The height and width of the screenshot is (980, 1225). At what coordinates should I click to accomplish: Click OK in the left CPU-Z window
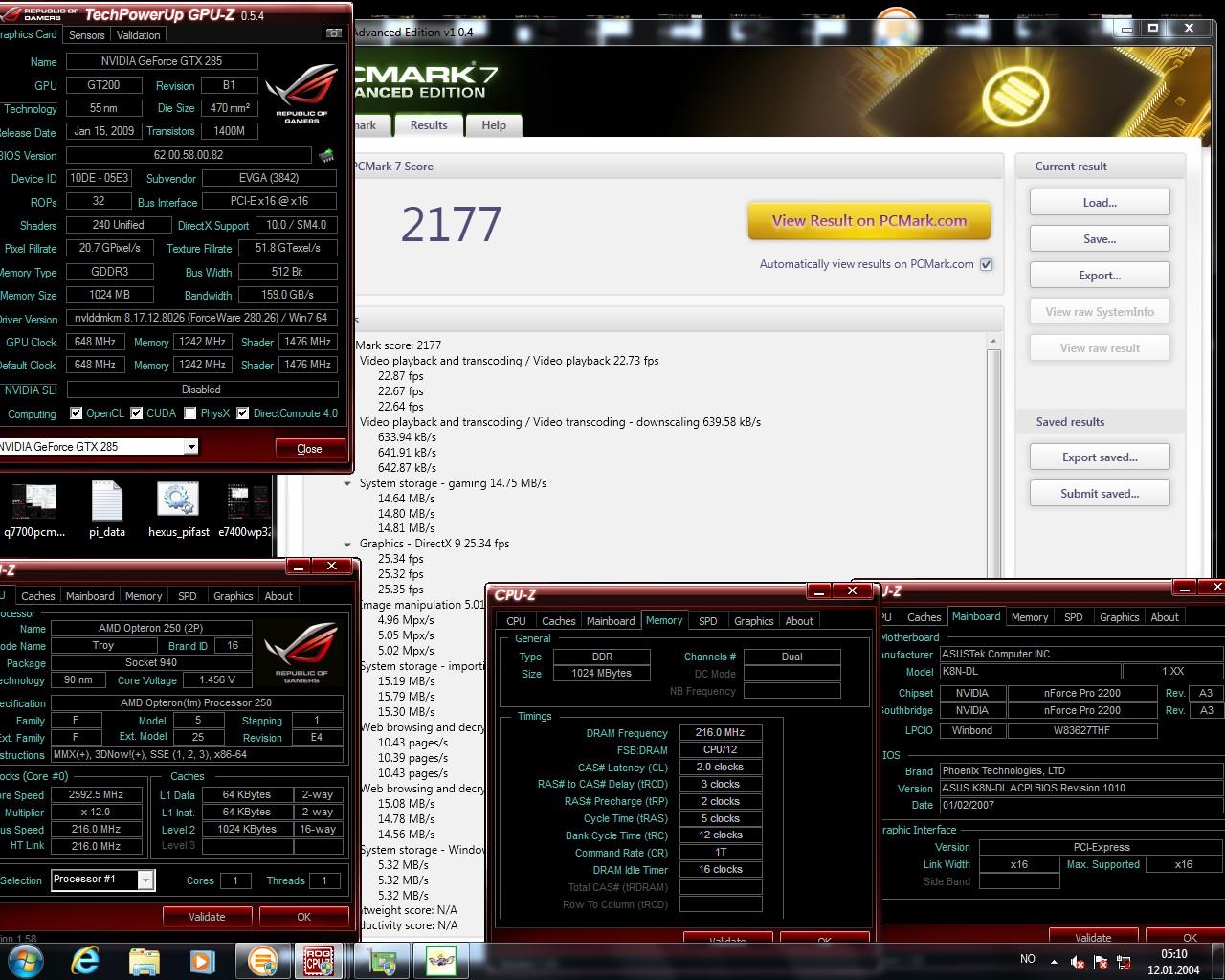click(x=303, y=917)
